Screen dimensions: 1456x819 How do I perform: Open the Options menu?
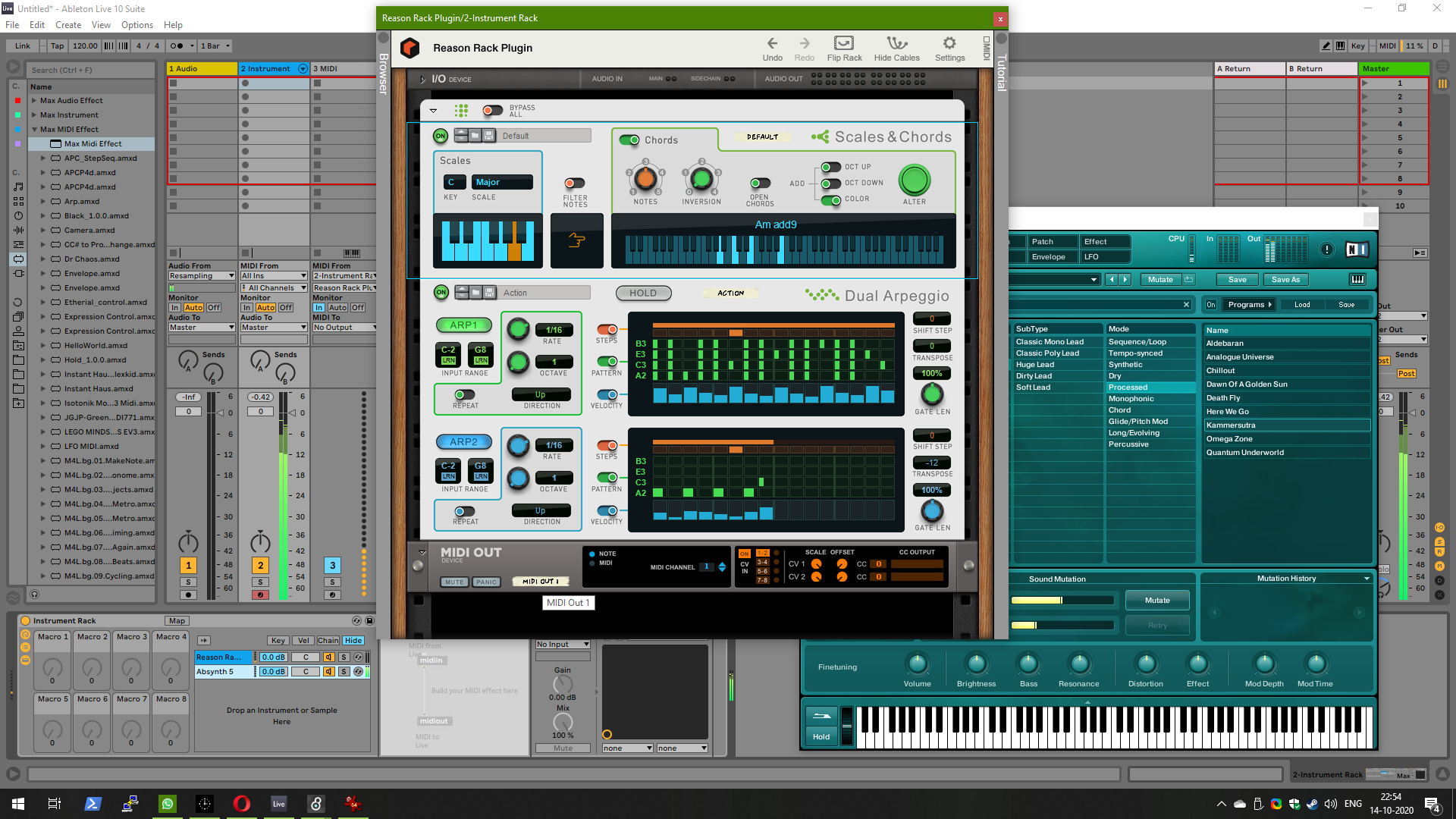[137, 25]
